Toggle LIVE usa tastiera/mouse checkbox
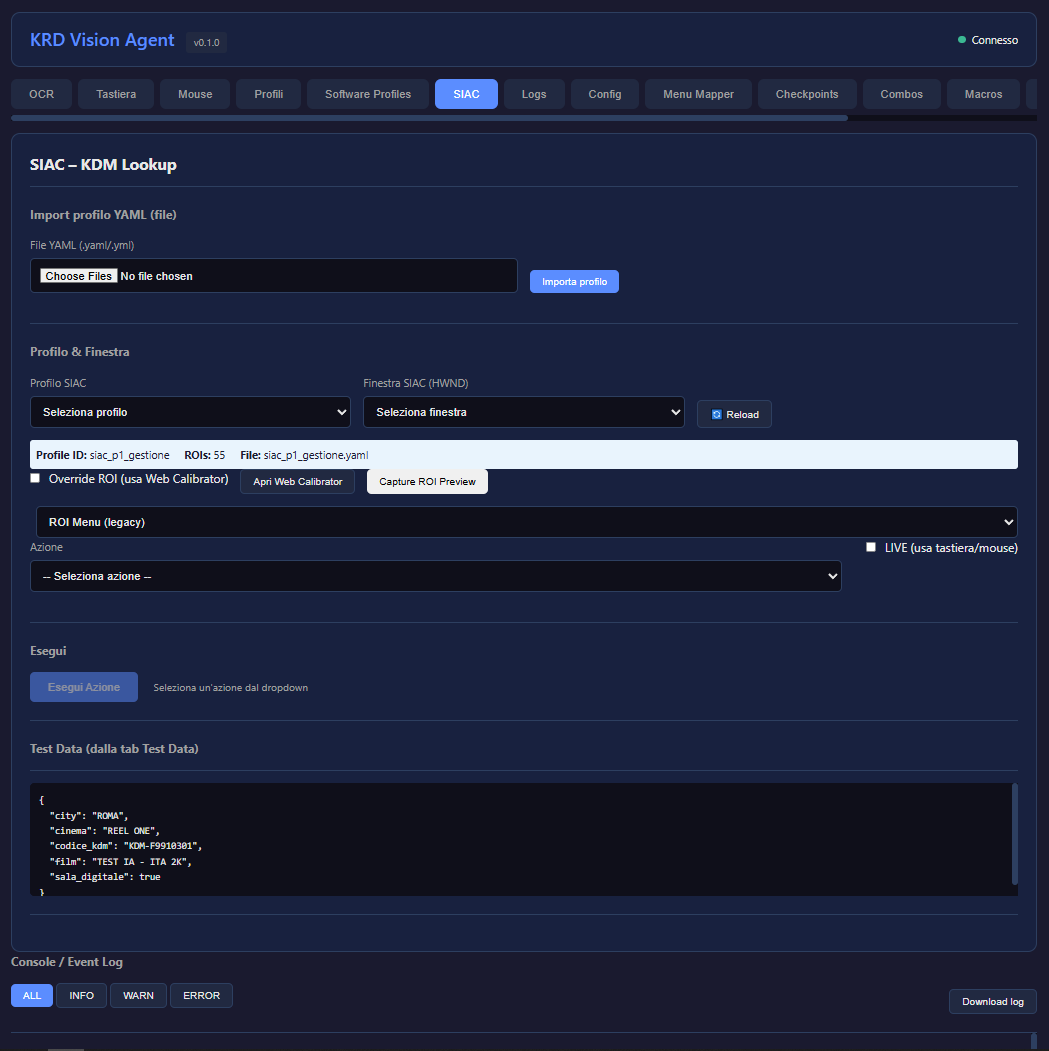 (x=871, y=547)
